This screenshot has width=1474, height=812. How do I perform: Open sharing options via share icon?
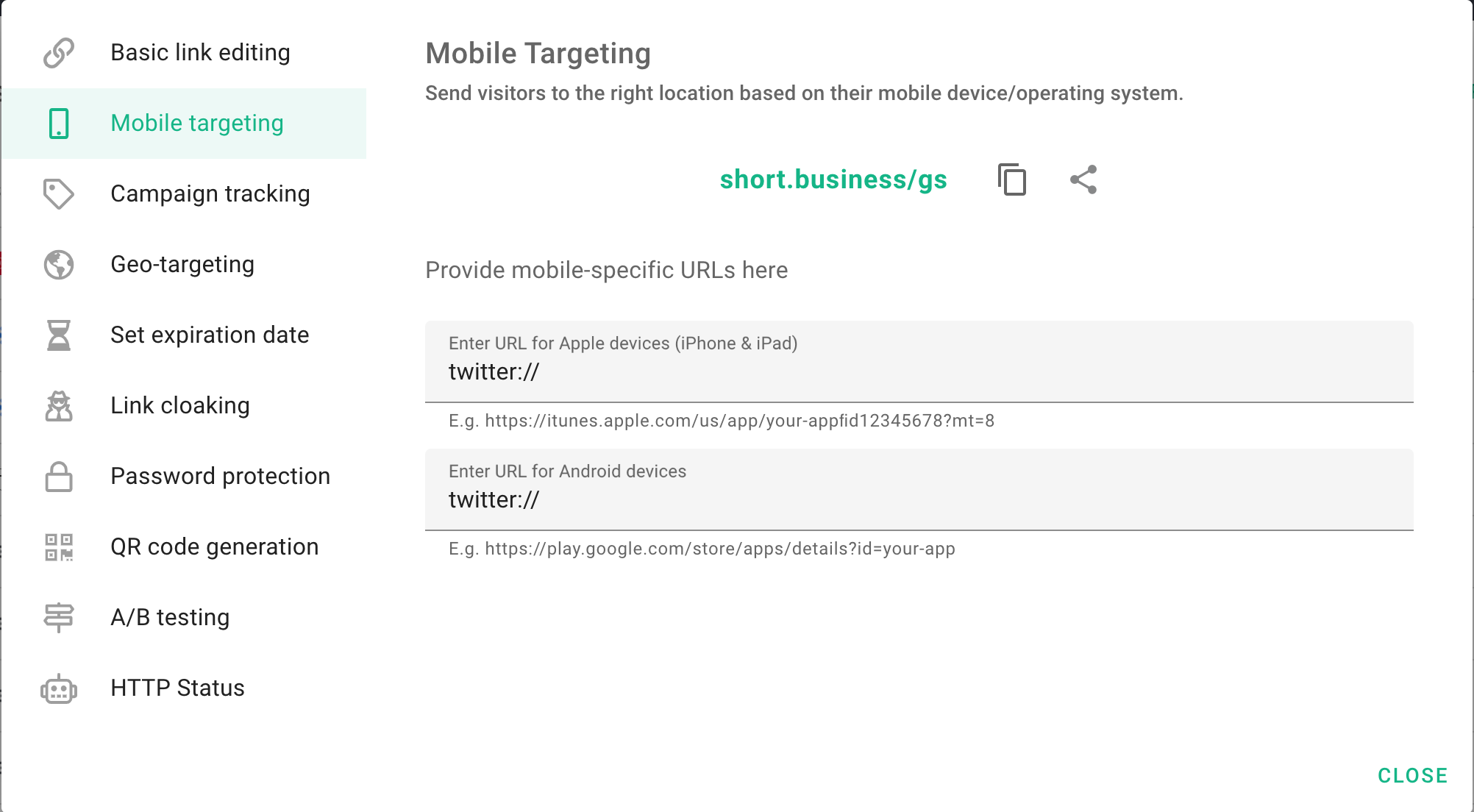point(1083,179)
